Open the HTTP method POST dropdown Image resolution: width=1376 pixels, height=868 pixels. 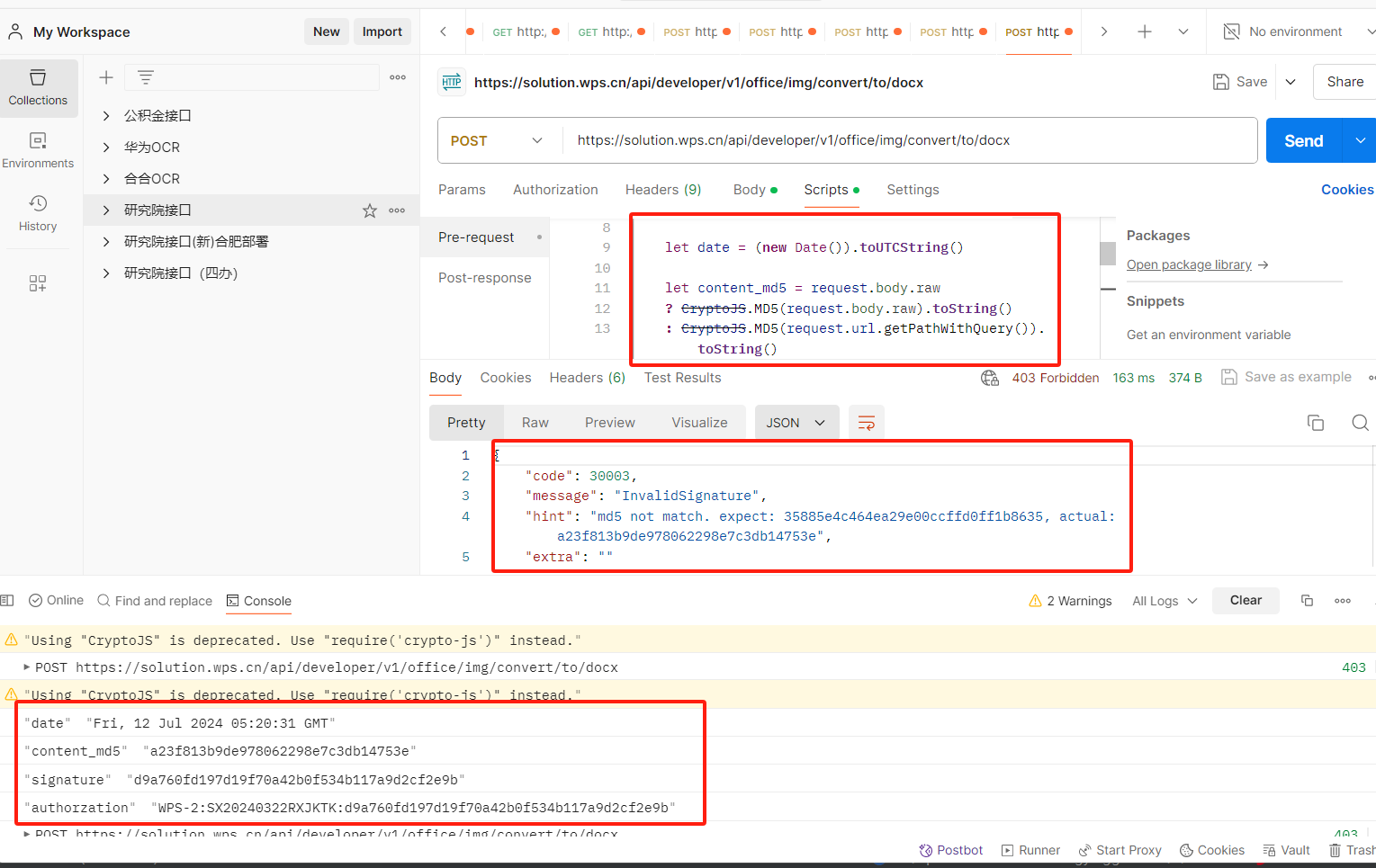coord(497,140)
